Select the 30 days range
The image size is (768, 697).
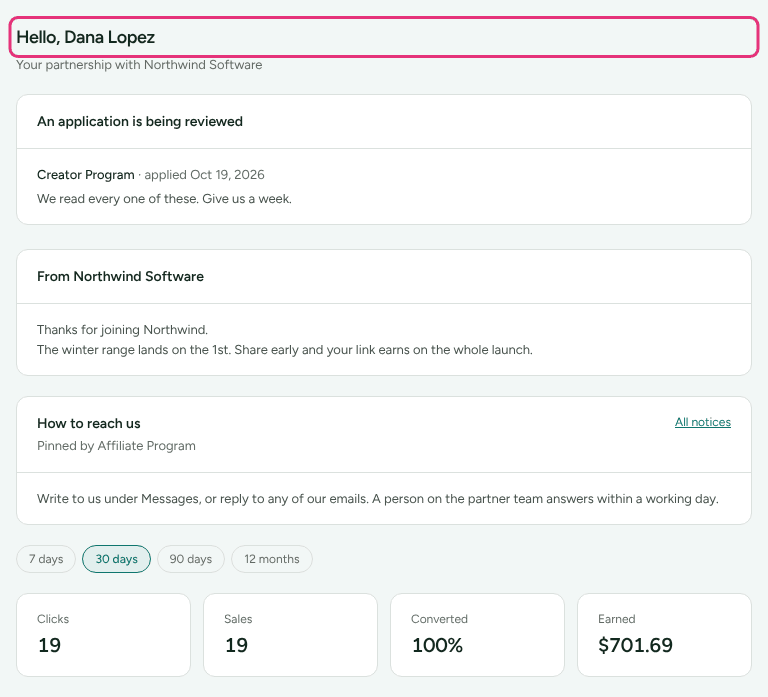coord(117,559)
